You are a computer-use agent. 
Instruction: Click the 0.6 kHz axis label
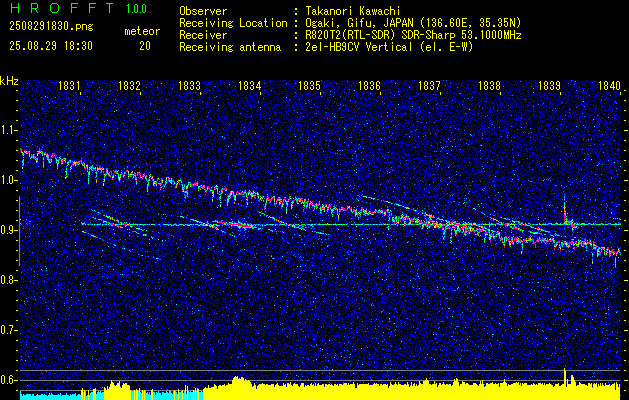point(8,380)
